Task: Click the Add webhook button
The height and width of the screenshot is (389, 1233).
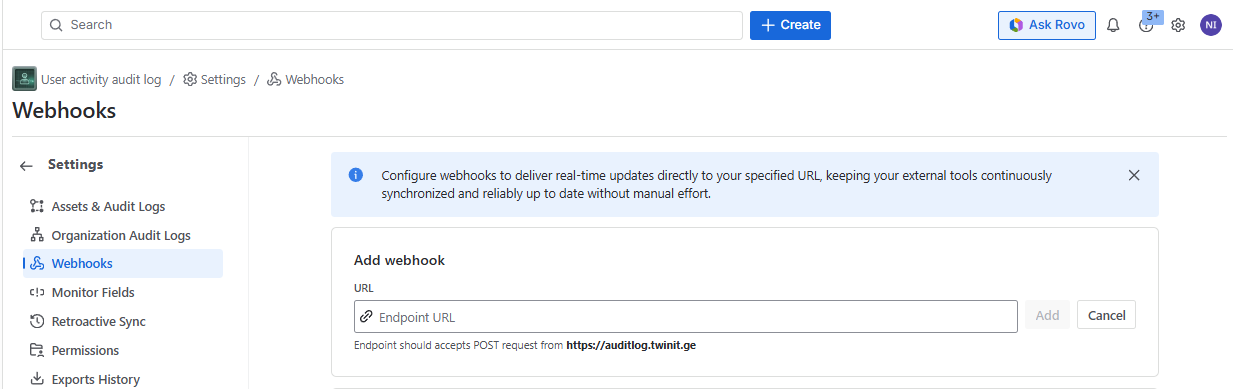Action: [1047, 316]
